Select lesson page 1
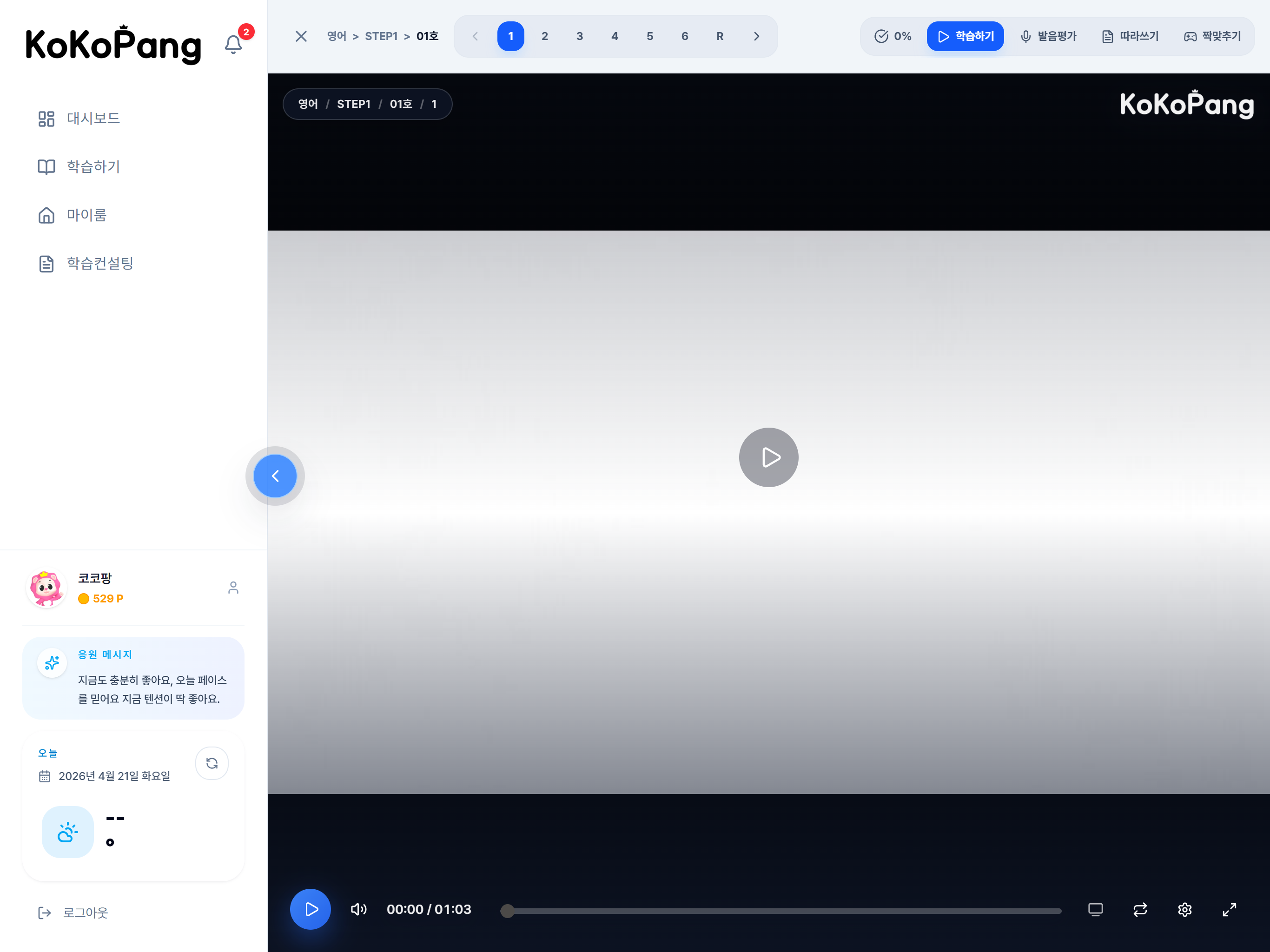Screen dimensions: 1270x952 coord(510,36)
